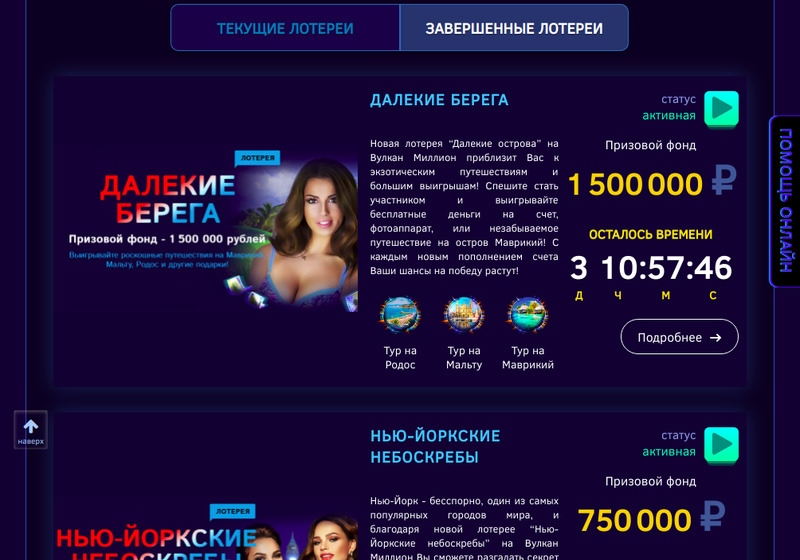This screenshot has height=560, width=800.
Task: Click the green play icon for Нью-Йоркские небоскребы
Action: 721,445
